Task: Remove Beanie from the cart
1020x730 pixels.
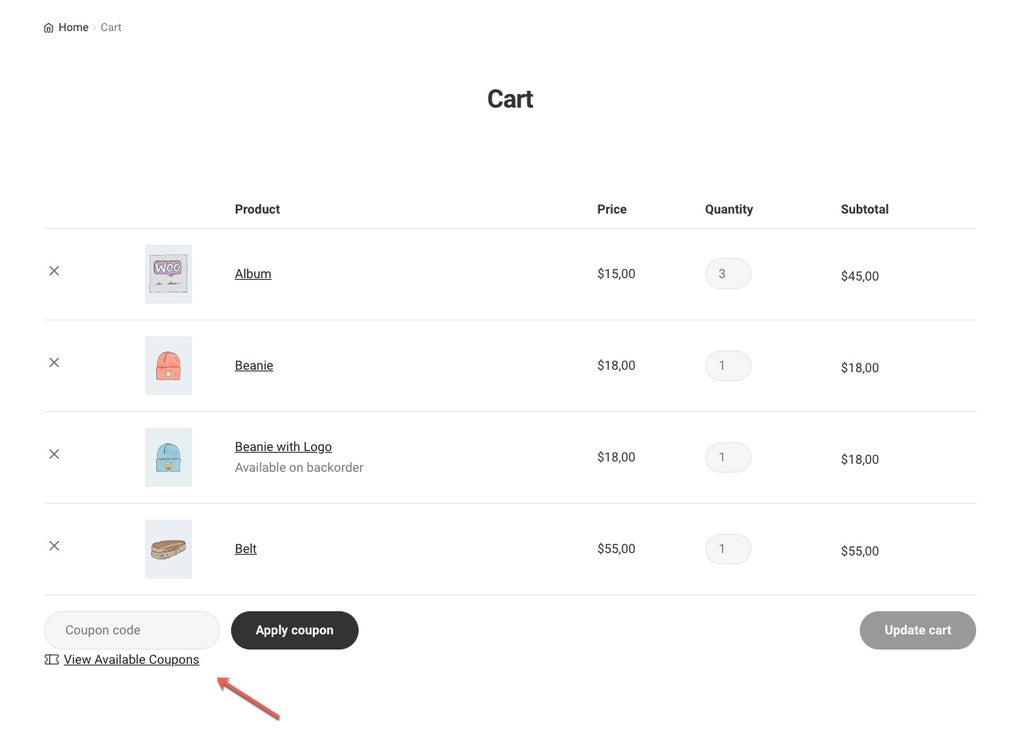Action: [54, 363]
